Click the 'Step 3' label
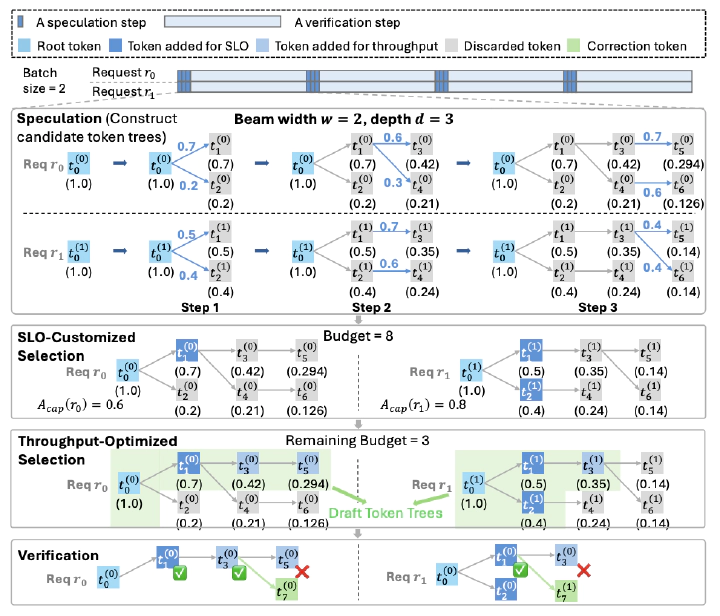720x616 pixels. pyautogui.click(x=597, y=307)
